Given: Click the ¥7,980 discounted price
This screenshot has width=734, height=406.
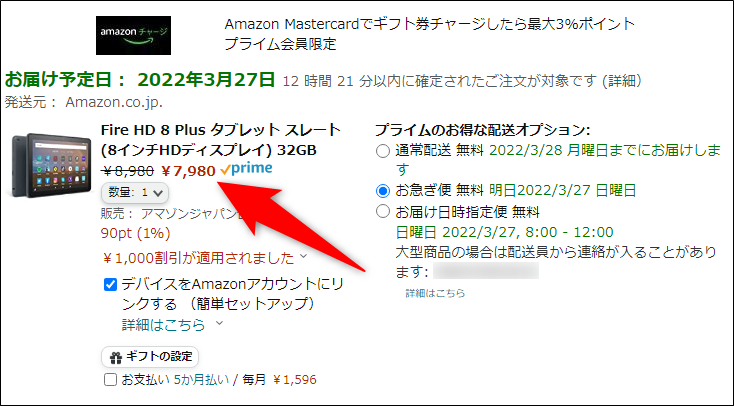Looking at the screenshot, I should point(188,171).
